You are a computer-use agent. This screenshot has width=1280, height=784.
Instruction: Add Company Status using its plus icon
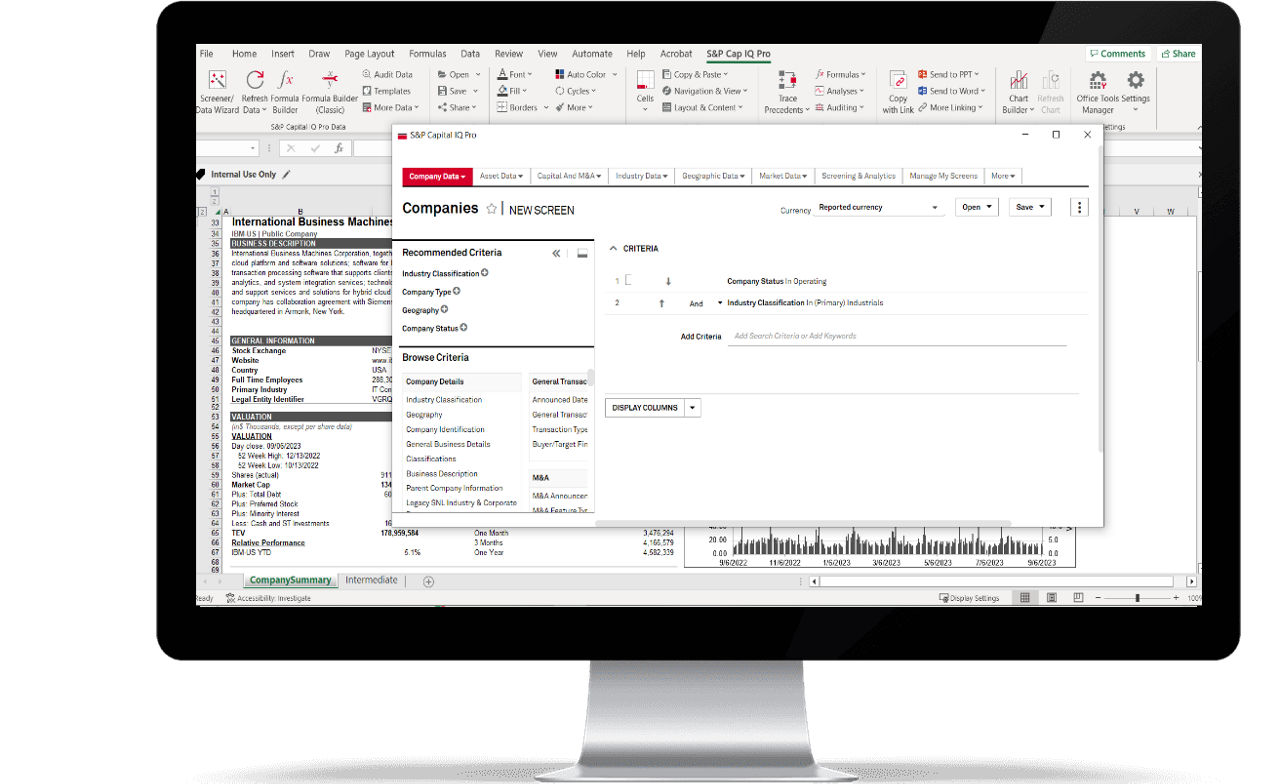(x=464, y=327)
